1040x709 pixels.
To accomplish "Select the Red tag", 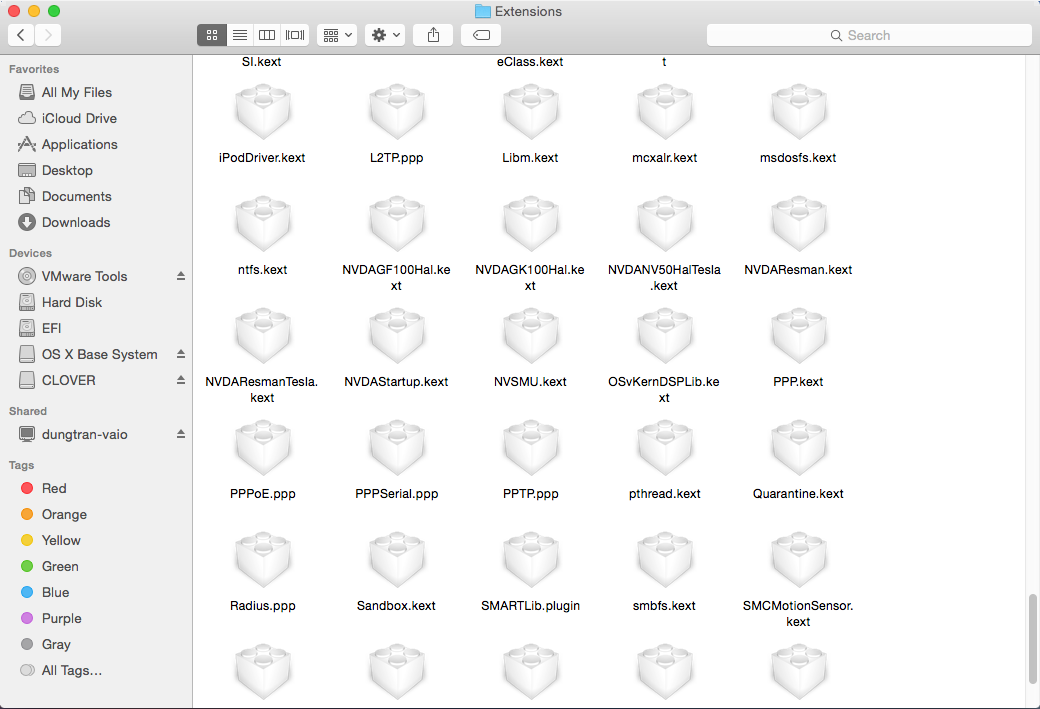I will click(x=54, y=488).
